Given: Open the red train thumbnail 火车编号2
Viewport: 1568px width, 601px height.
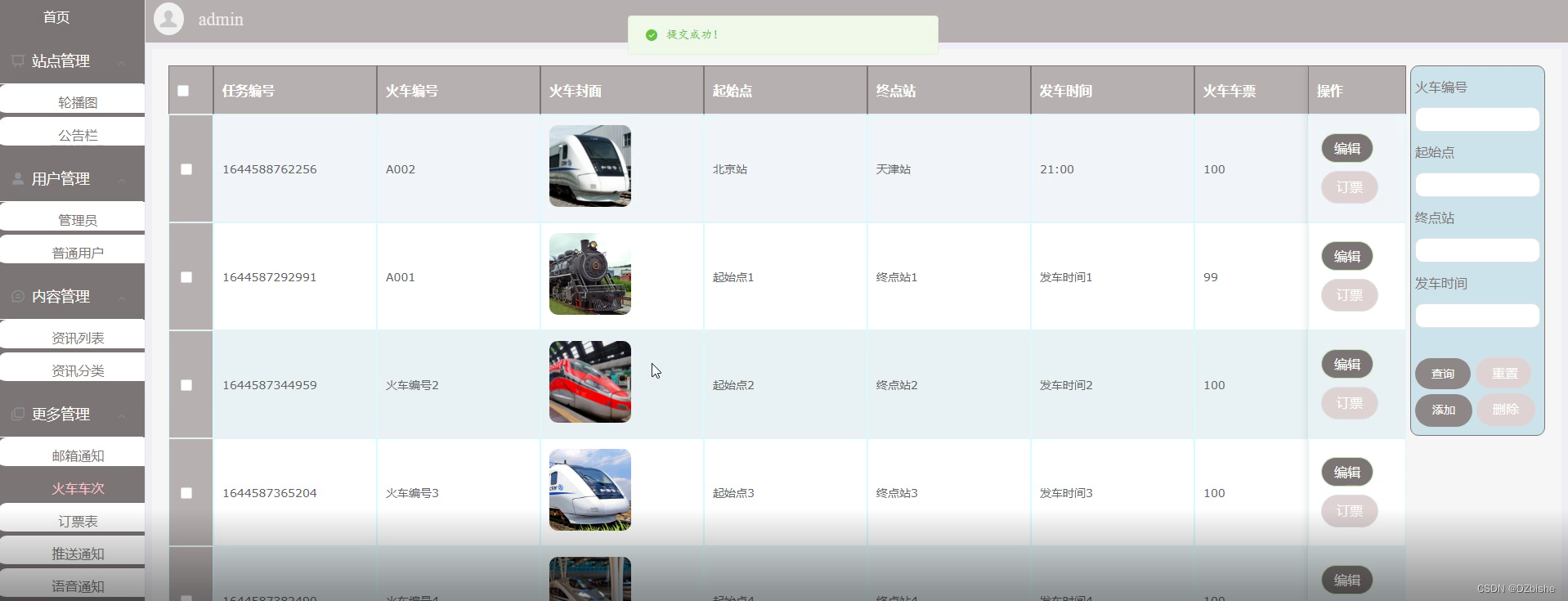Looking at the screenshot, I should [x=590, y=382].
